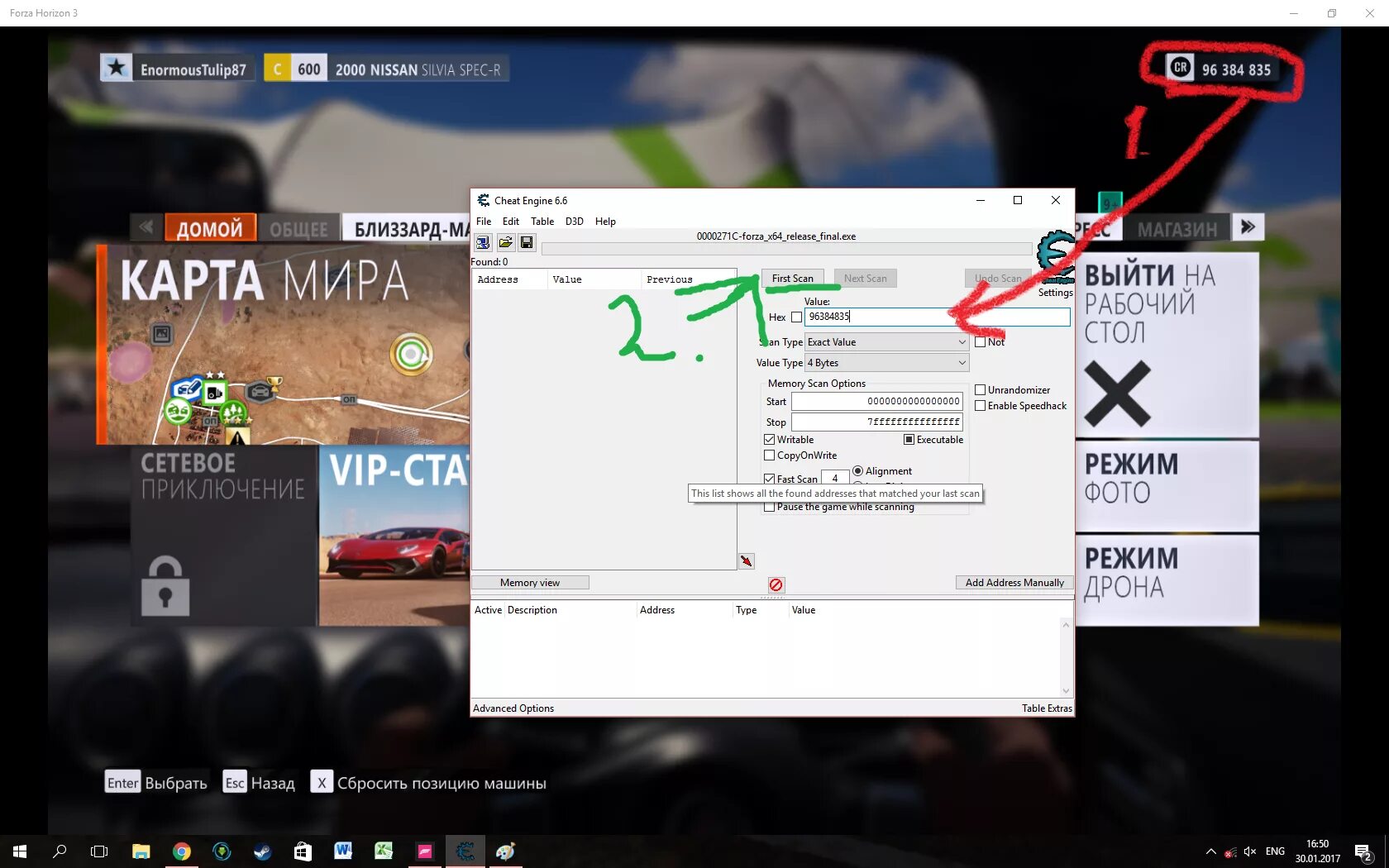This screenshot has width=1389, height=868.
Task: Toggle the Writable checkbox
Action: (769, 440)
